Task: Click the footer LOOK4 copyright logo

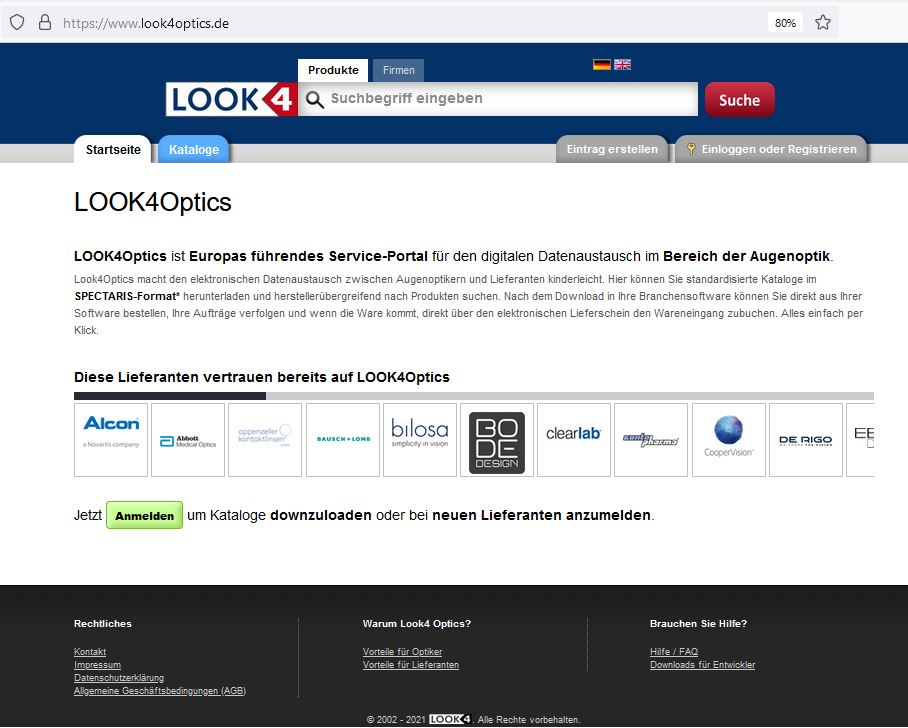Action: pos(451,719)
